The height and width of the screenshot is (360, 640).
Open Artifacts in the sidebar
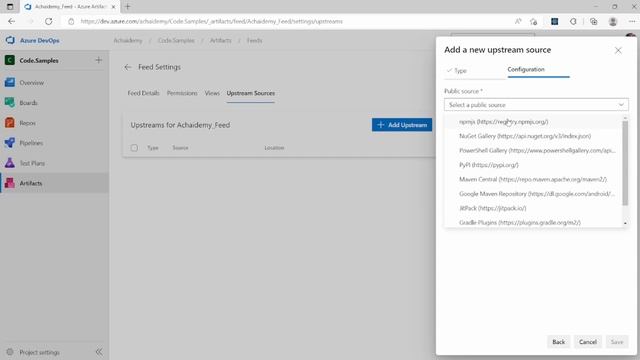[x=54, y=183]
